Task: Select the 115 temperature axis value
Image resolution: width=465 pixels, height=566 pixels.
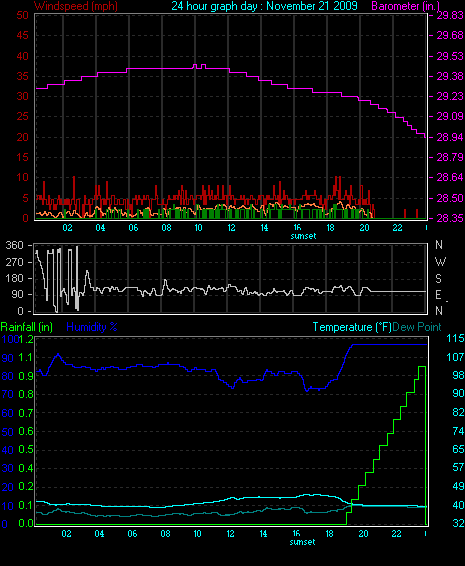Action: (455, 339)
